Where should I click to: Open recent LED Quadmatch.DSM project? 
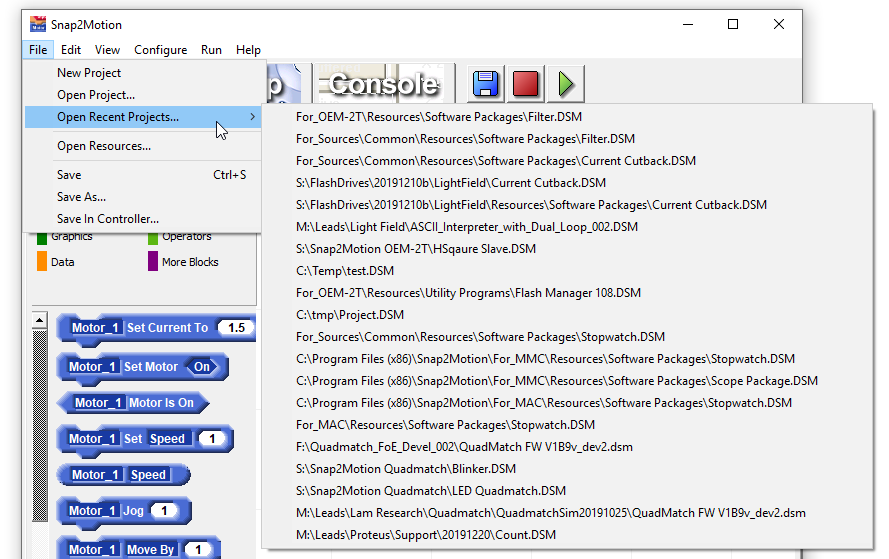(567, 491)
